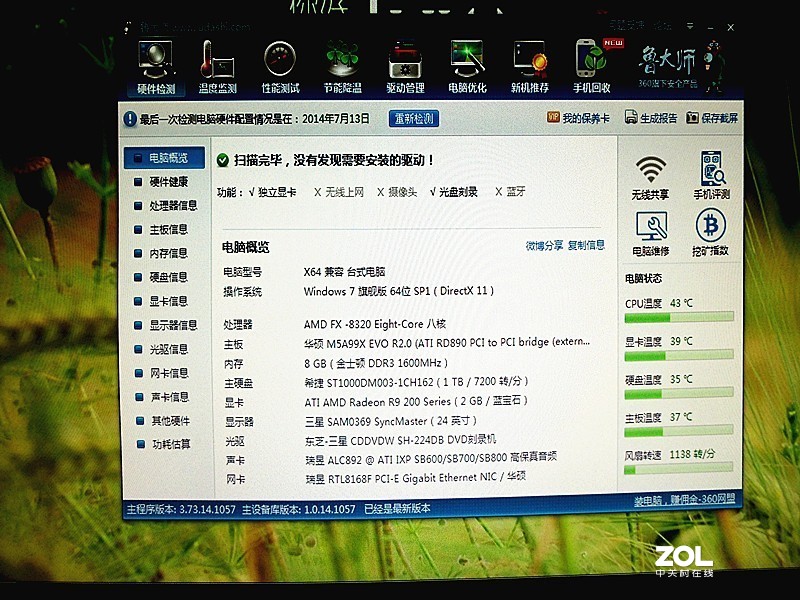Click OS value Windows 7 旗舰版 64位
Image resolution: width=800 pixels, height=600 pixels.
click(398, 291)
